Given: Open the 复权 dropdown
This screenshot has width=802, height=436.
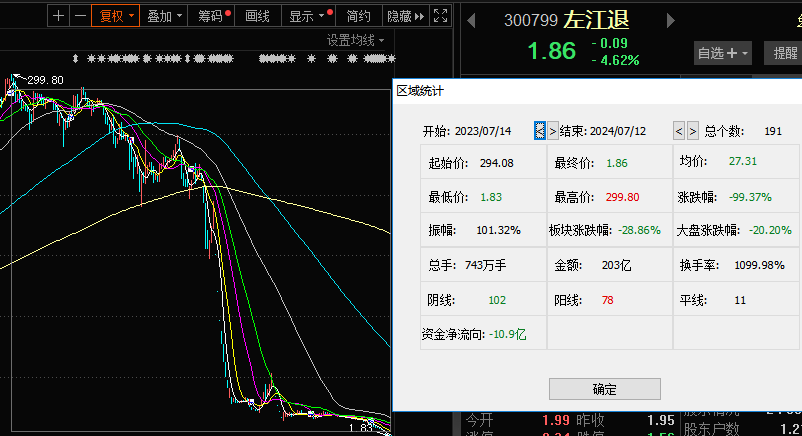Looking at the screenshot, I should click(114, 16).
